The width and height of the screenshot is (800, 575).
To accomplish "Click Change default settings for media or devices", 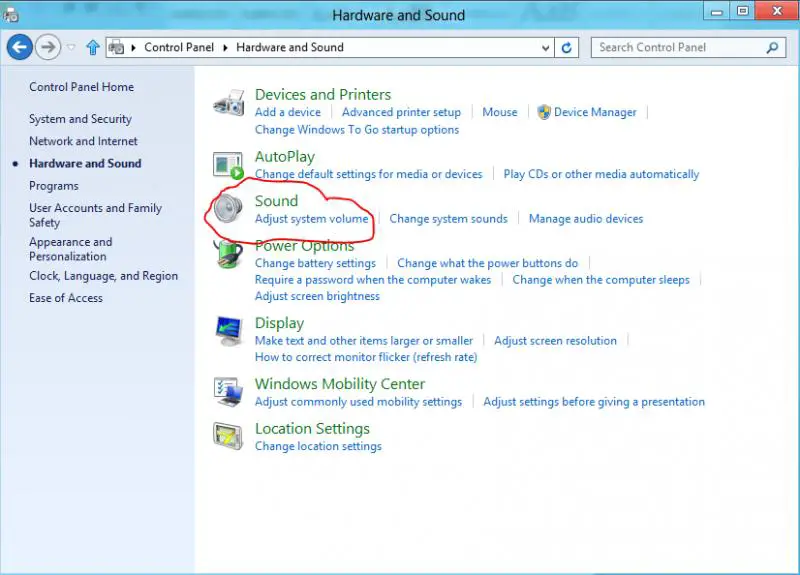I will 369,174.
